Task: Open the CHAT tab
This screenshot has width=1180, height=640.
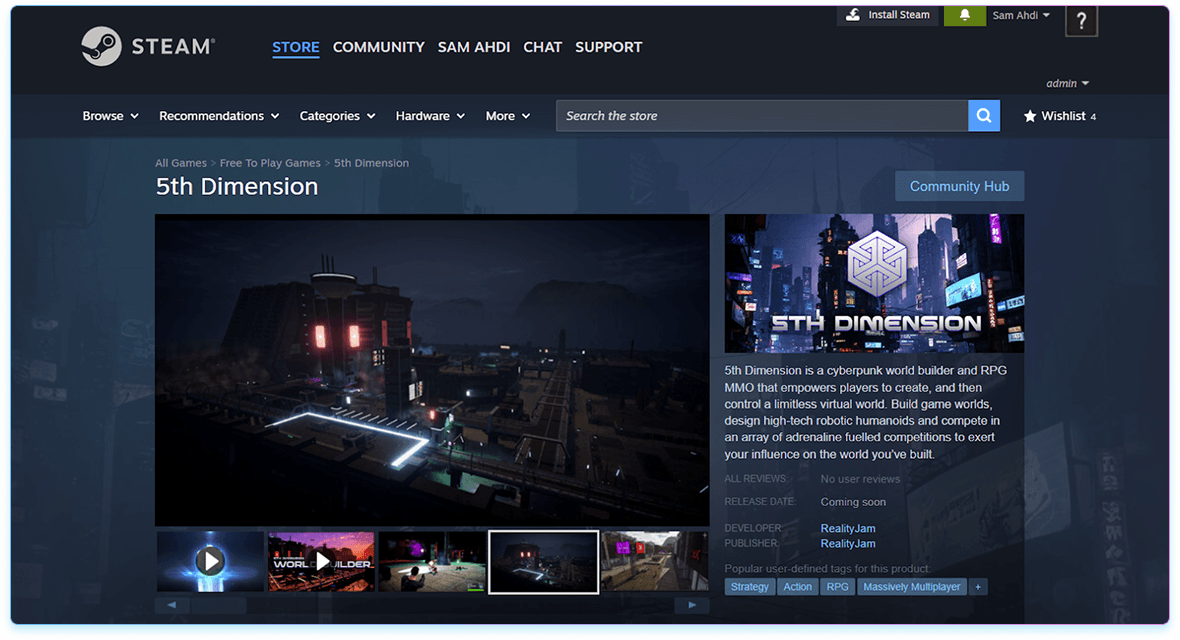Action: point(543,47)
